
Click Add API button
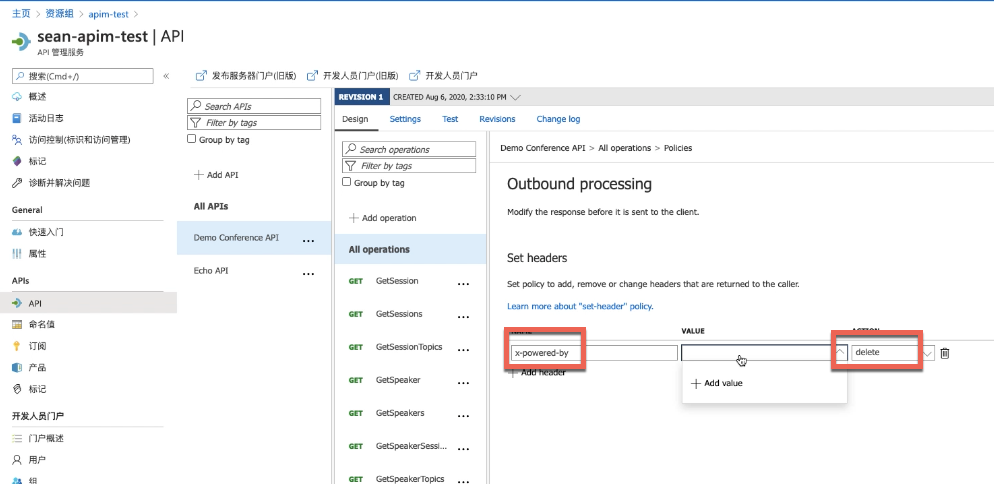pos(216,174)
